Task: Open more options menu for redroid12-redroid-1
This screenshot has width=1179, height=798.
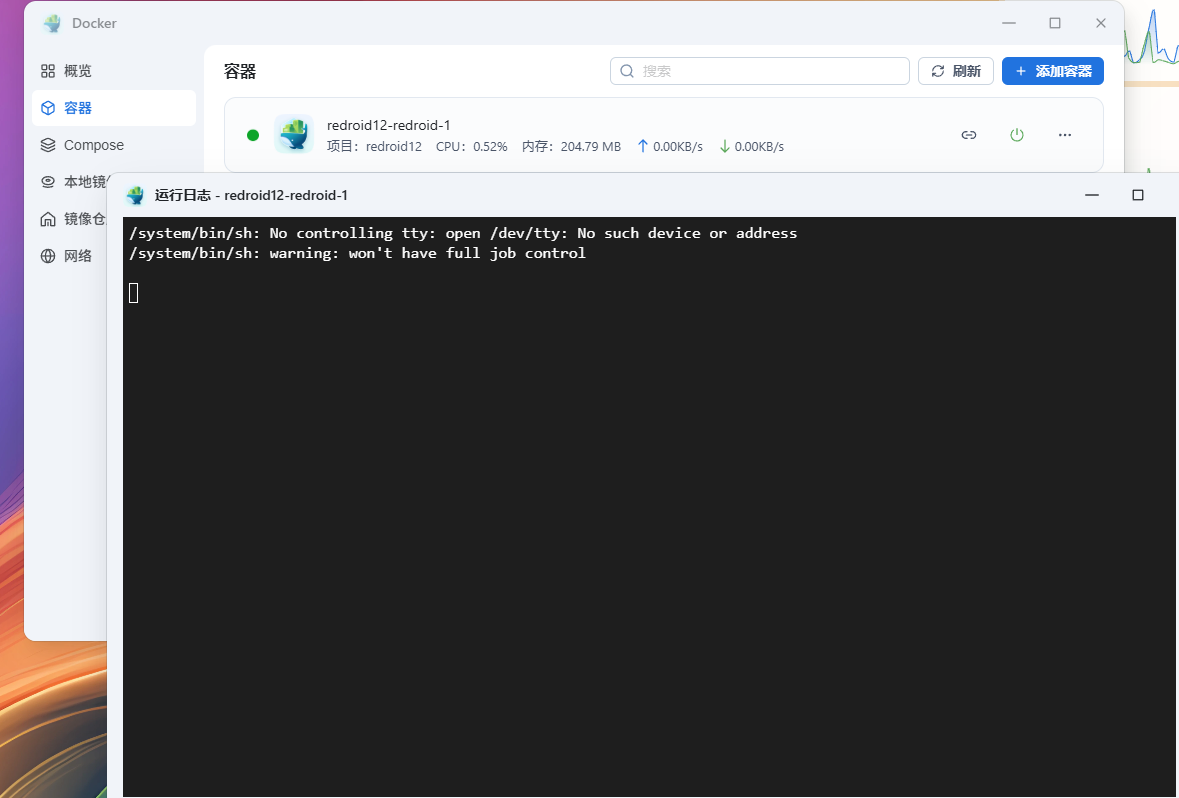Action: coord(1065,135)
